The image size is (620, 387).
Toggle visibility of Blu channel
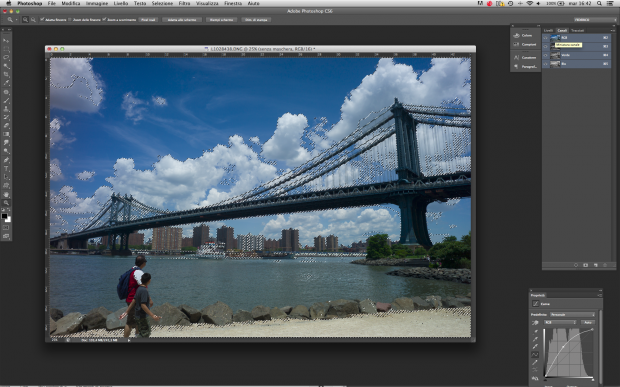click(x=546, y=64)
